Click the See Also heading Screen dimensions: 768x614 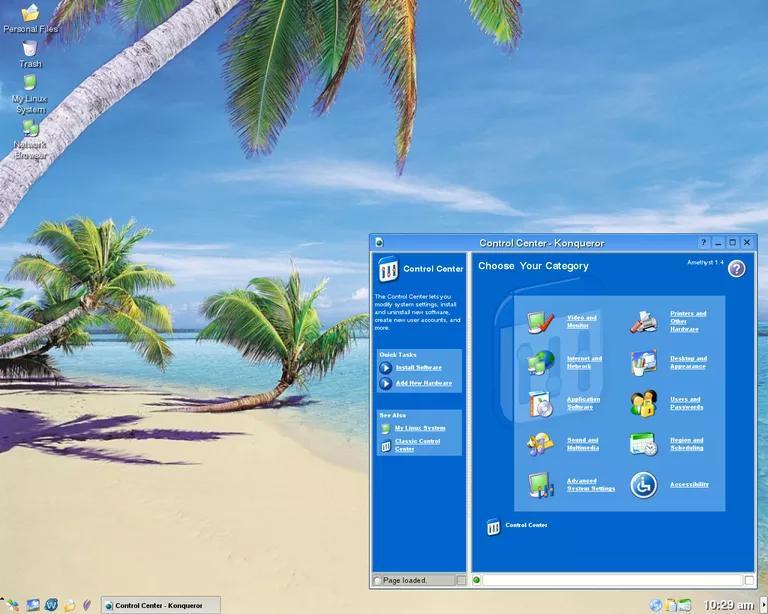(x=392, y=415)
